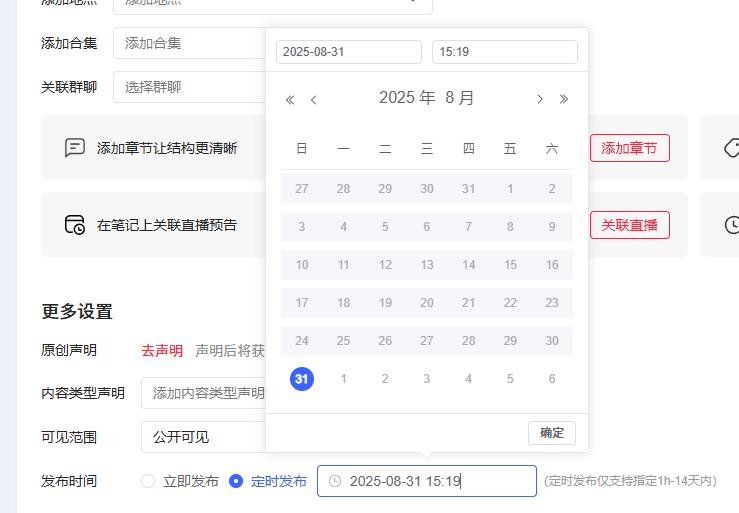739x513 pixels.
Task: Go to next month arrow
Action: click(540, 99)
